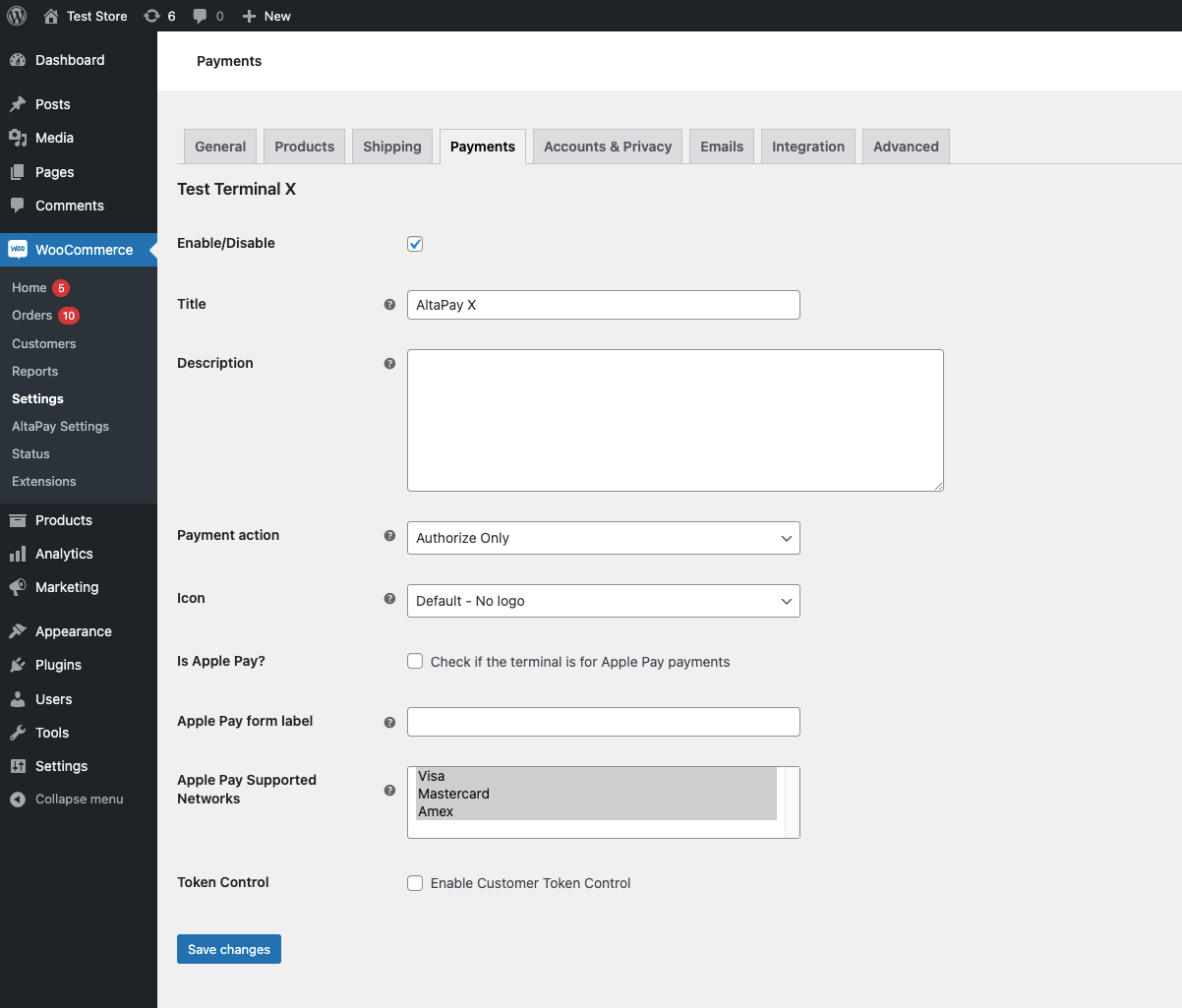Click the WooCommerce logo icon

tap(18, 250)
